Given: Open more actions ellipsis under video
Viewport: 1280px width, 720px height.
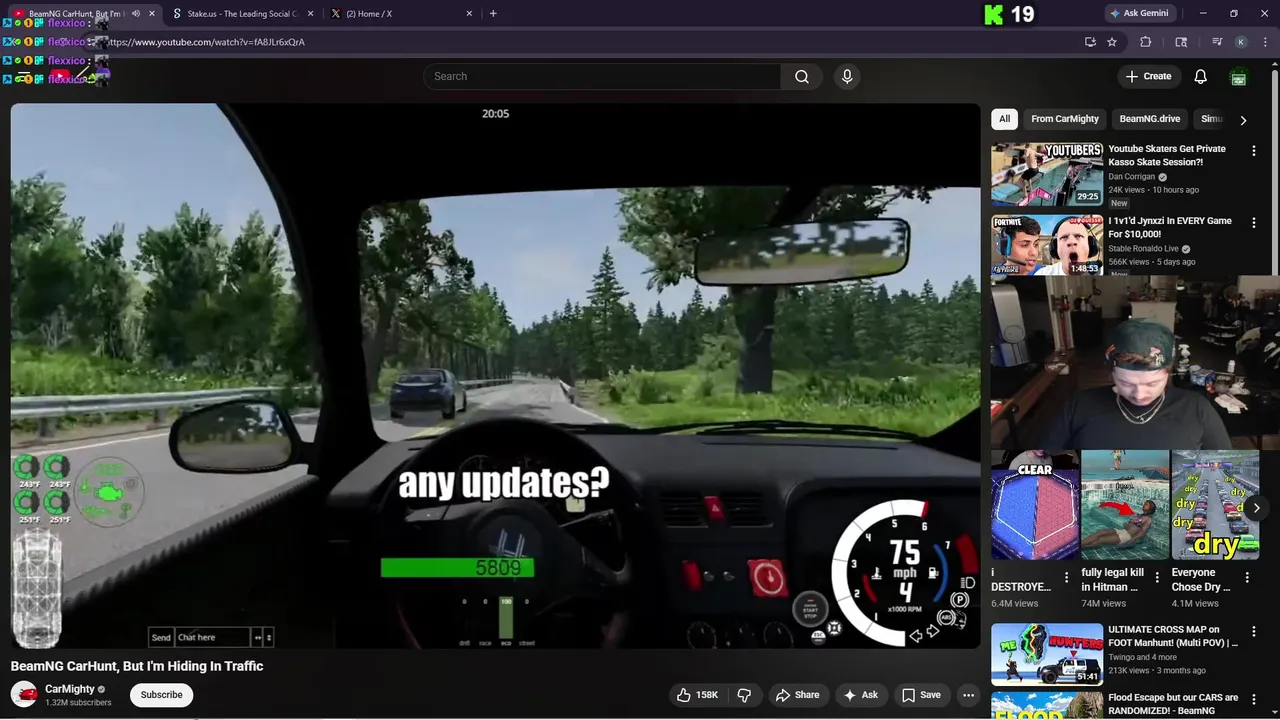Looking at the screenshot, I should [968, 695].
